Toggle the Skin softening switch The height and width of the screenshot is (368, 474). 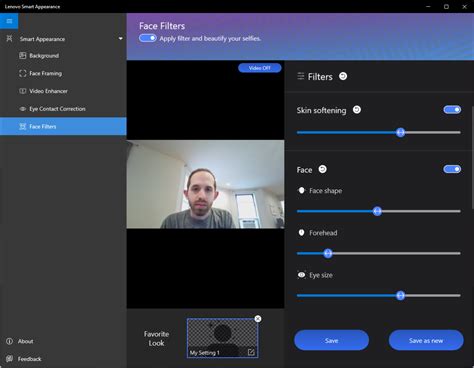(x=452, y=110)
